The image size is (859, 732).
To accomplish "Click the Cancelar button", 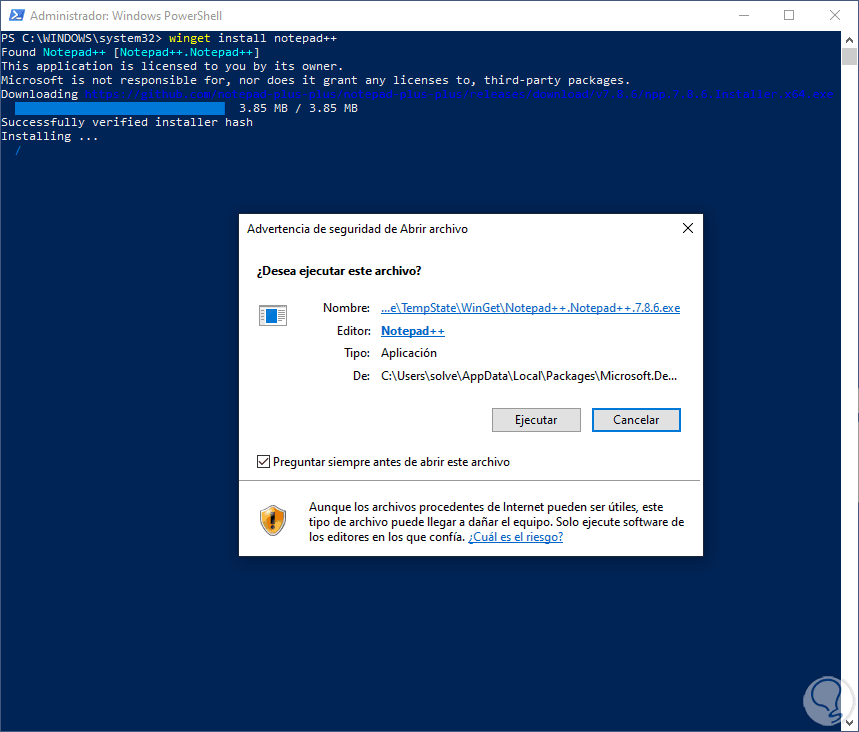I will click(x=636, y=420).
